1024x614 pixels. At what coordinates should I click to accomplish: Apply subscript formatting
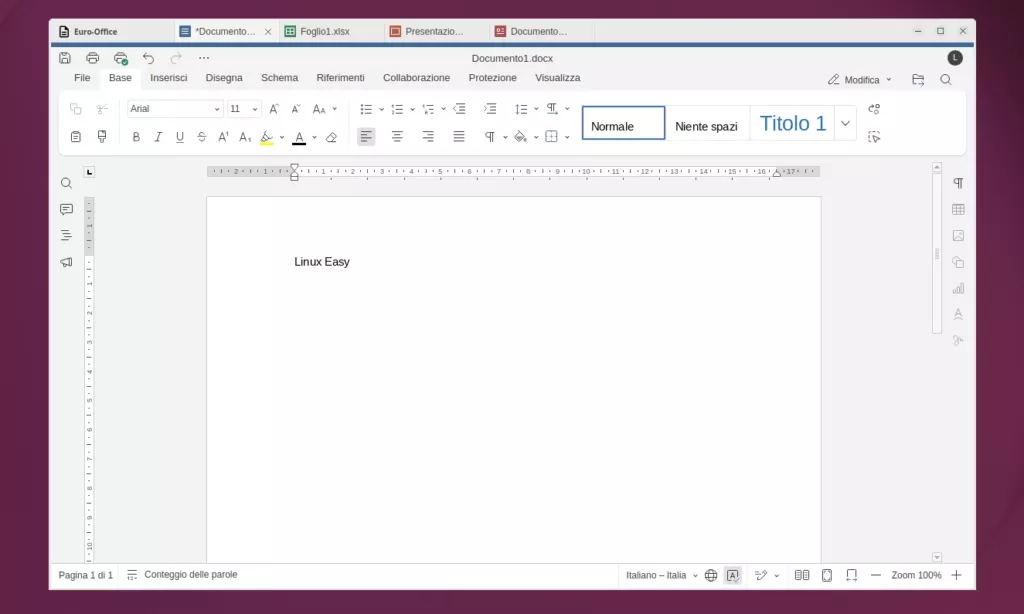pos(245,137)
